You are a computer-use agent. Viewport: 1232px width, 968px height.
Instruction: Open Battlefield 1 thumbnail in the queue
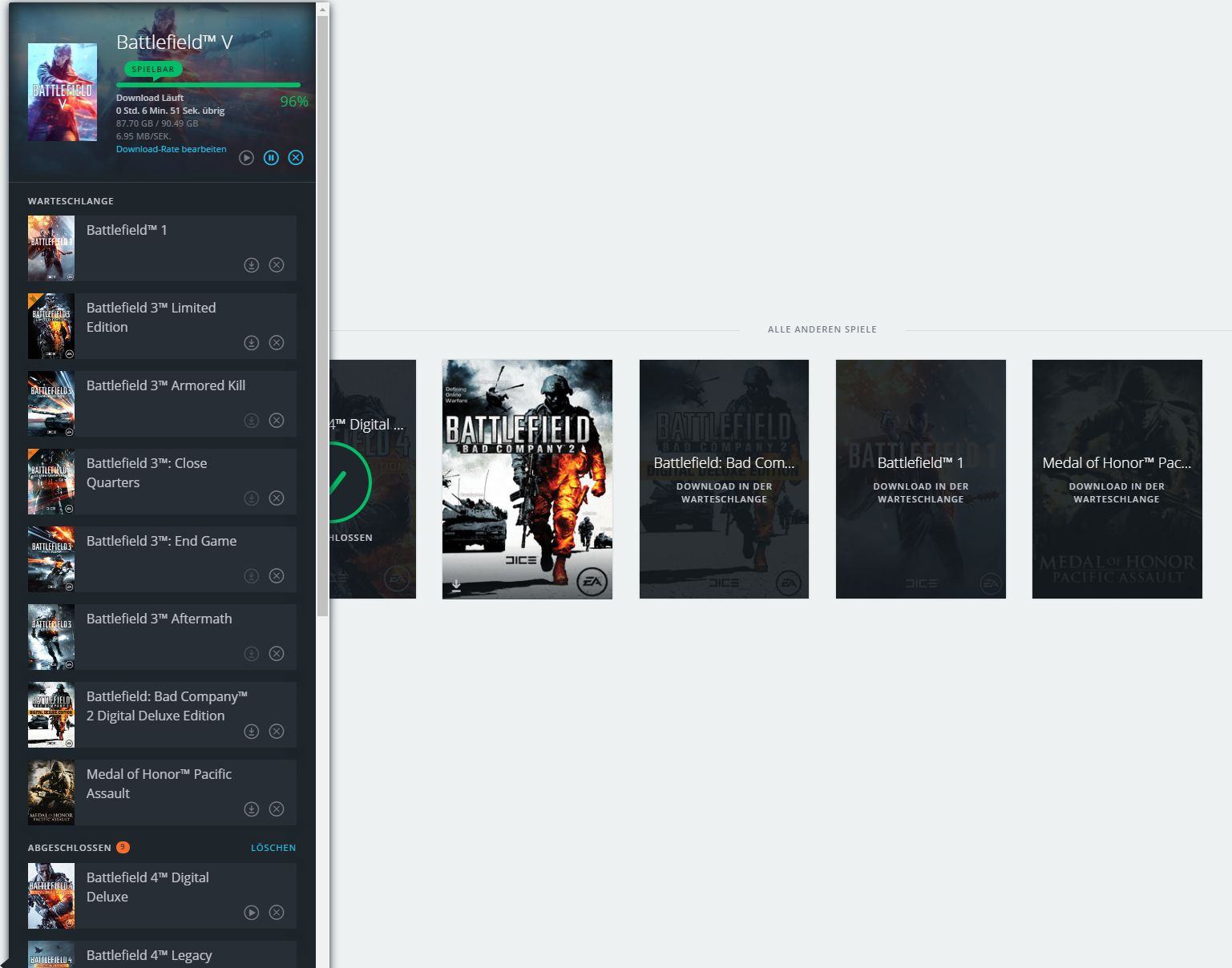[x=51, y=248]
